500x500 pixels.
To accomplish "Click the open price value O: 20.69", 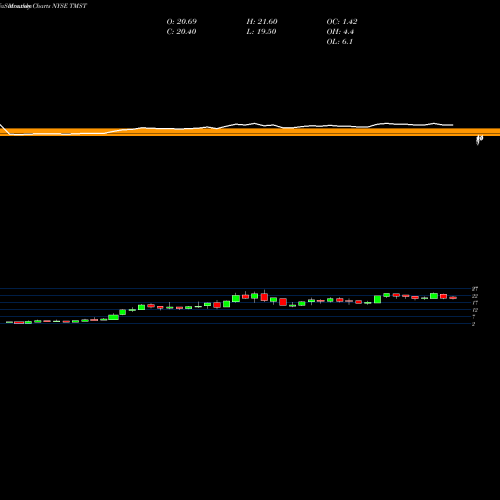I will [x=182, y=22].
